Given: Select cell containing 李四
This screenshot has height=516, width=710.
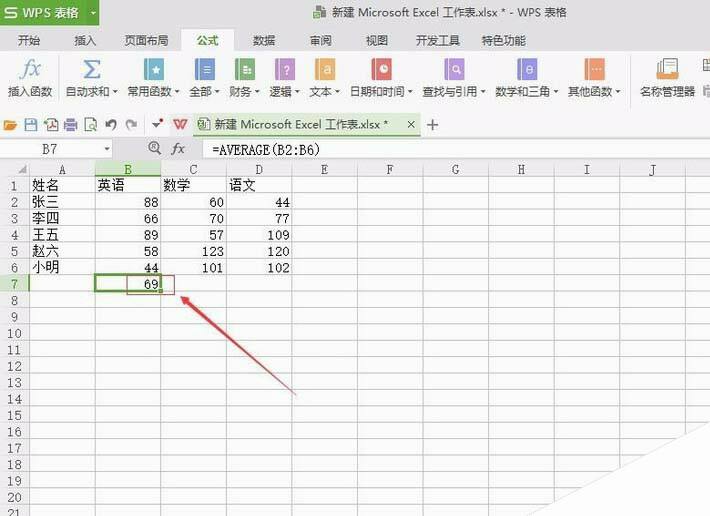Looking at the screenshot, I should point(62,218).
